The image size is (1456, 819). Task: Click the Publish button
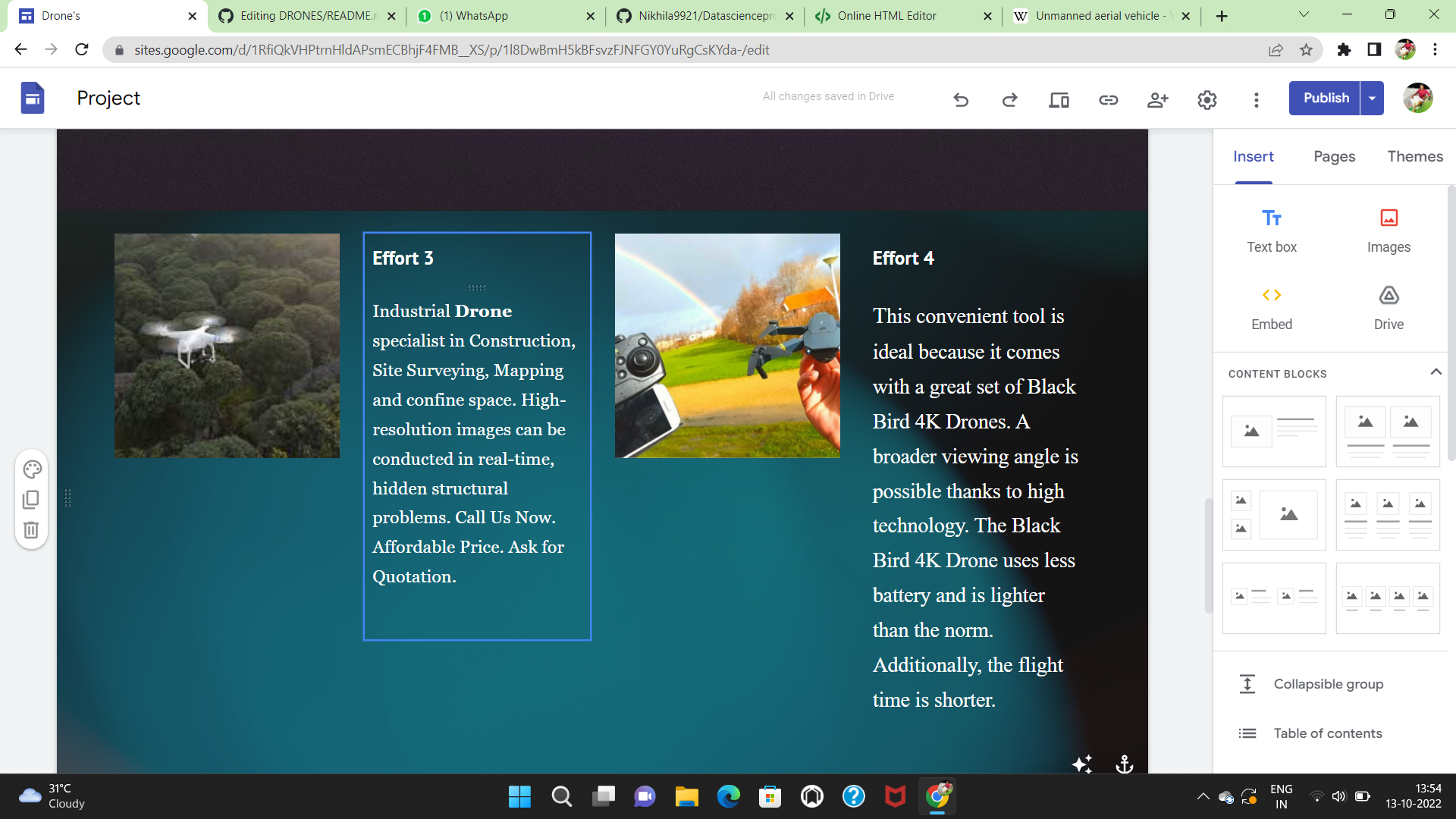tap(1326, 98)
